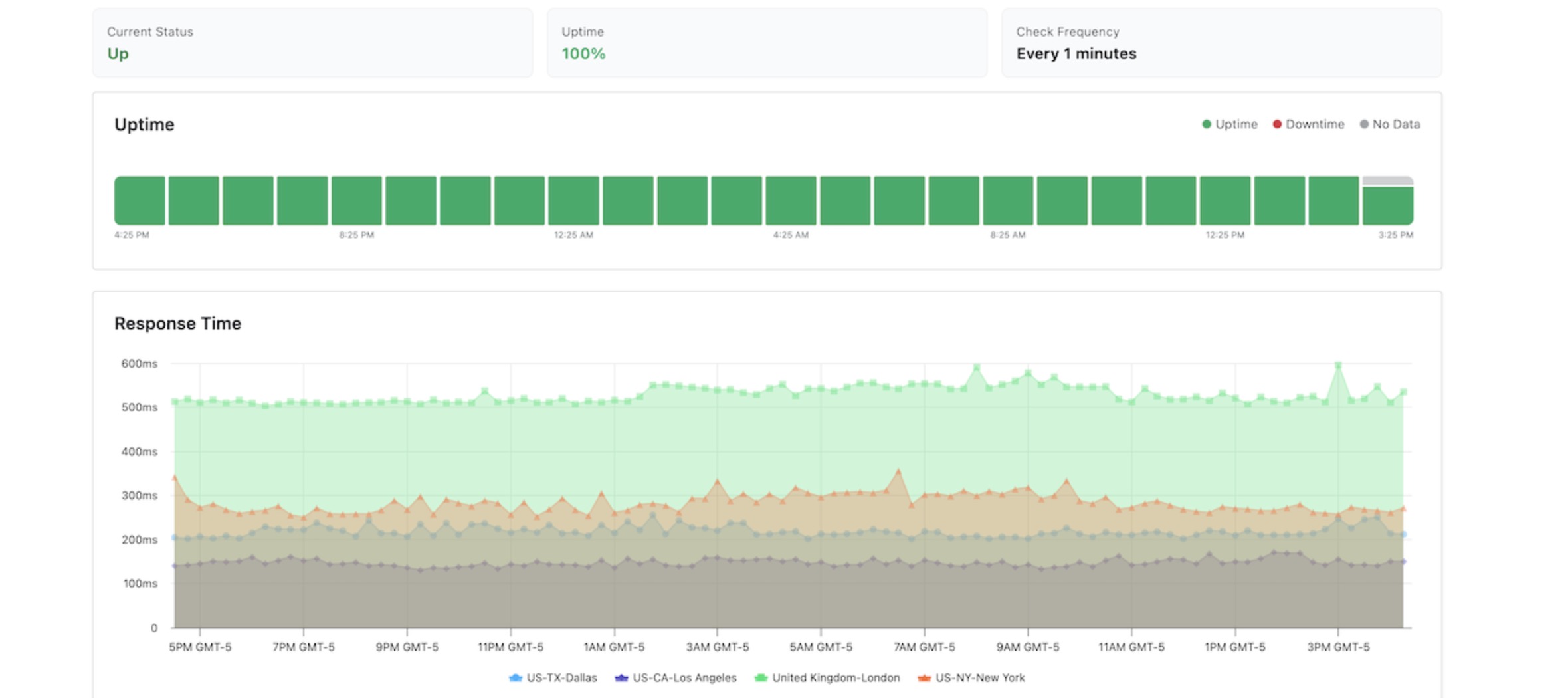This screenshot has height=698, width=1568.
Task: Select New York's first data point at far left
Action: pyautogui.click(x=175, y=477)
